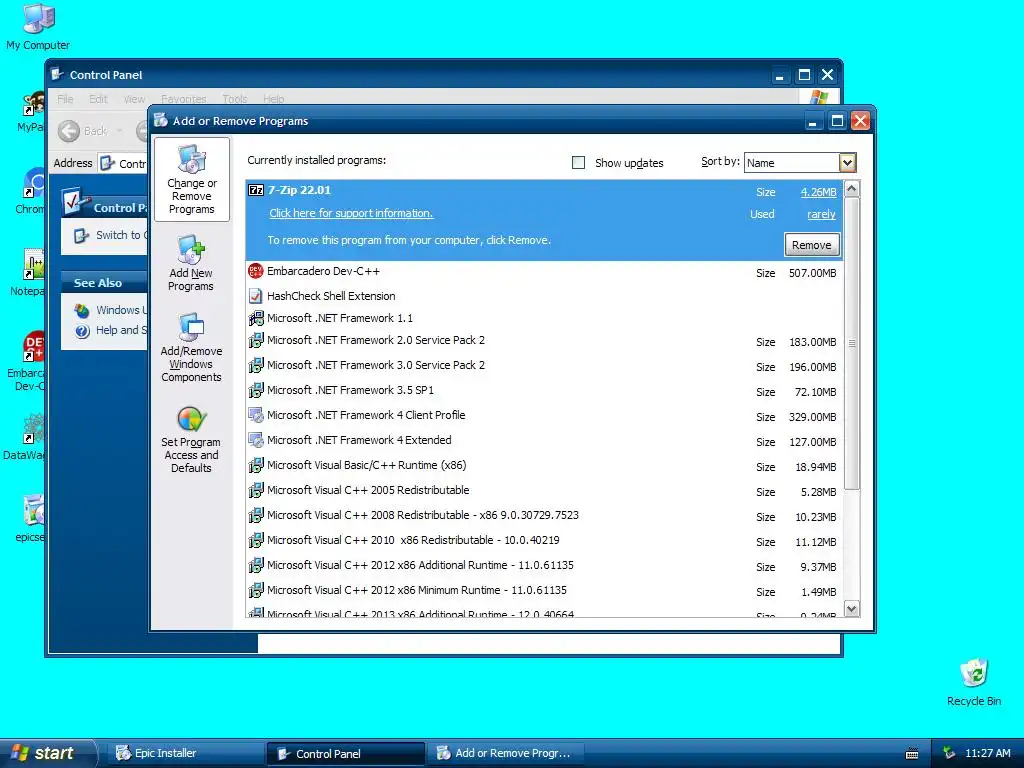Open Add/Remove Windows Components sidebar icon
The height and width of the screenshot is (768, 1024).
191,327
